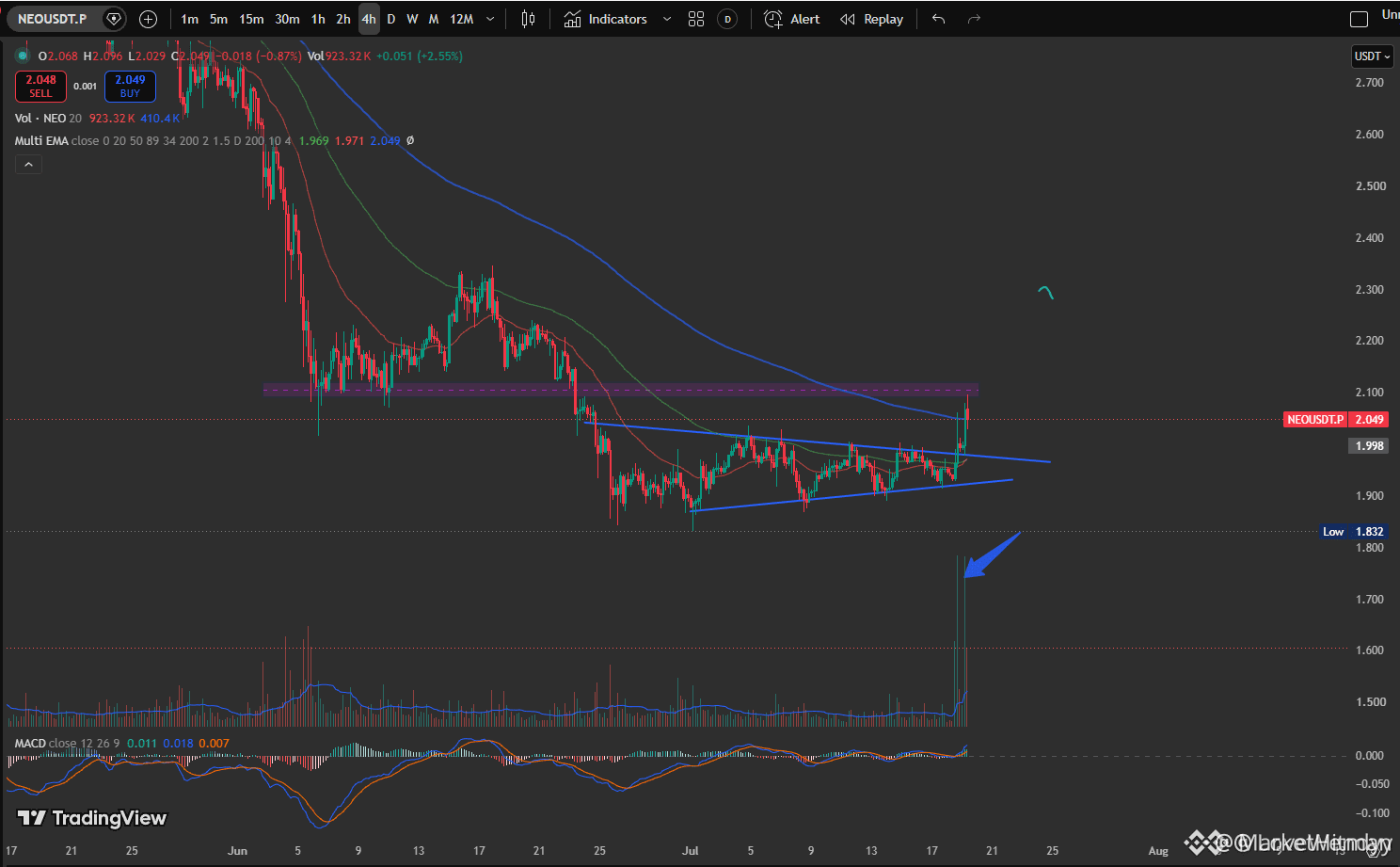Switch to the 1m timeframe
The height and width of the screenshot is (867, 1400).
click(190, 19)
